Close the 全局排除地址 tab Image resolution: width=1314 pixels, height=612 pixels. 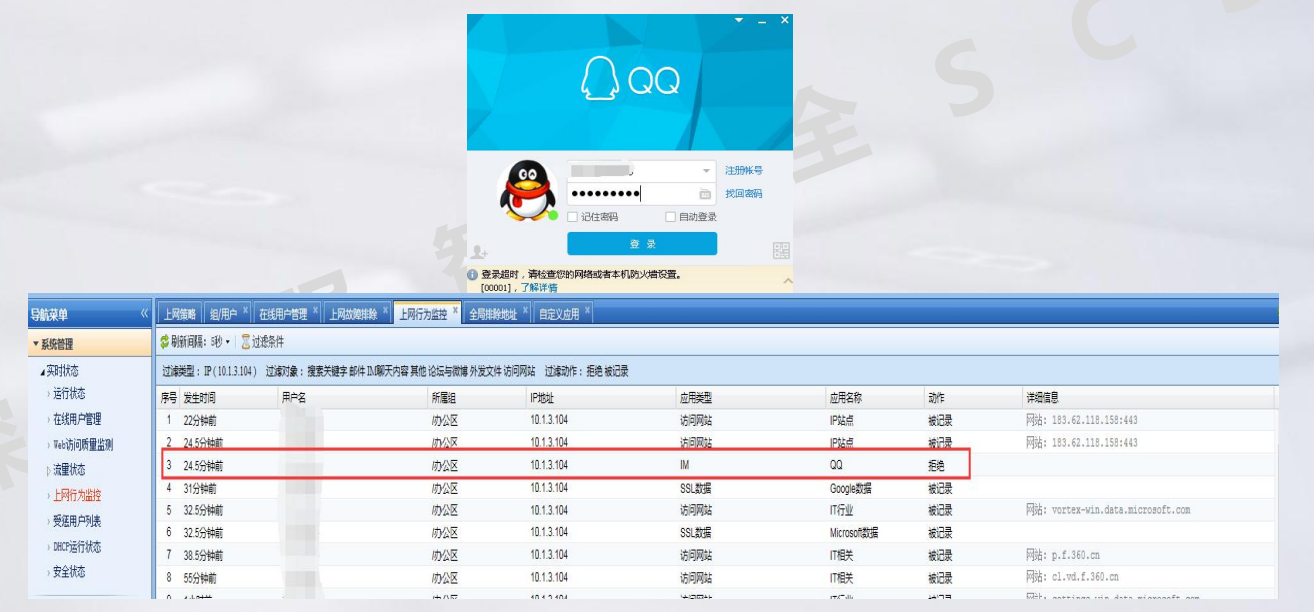(x=526, y=311)
